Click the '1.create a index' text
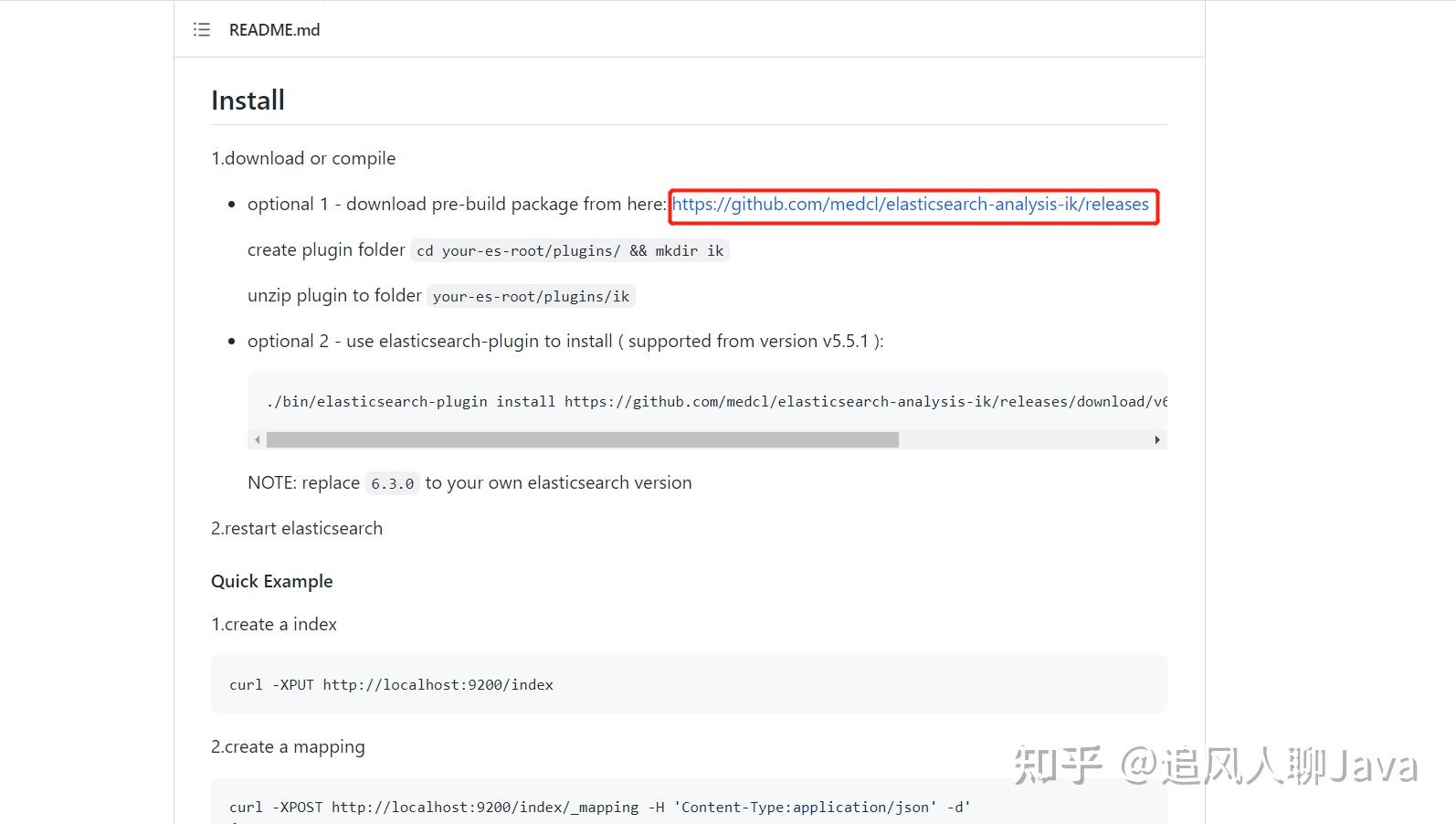The height and width of the screenshot is (824, 1456). 274,624
